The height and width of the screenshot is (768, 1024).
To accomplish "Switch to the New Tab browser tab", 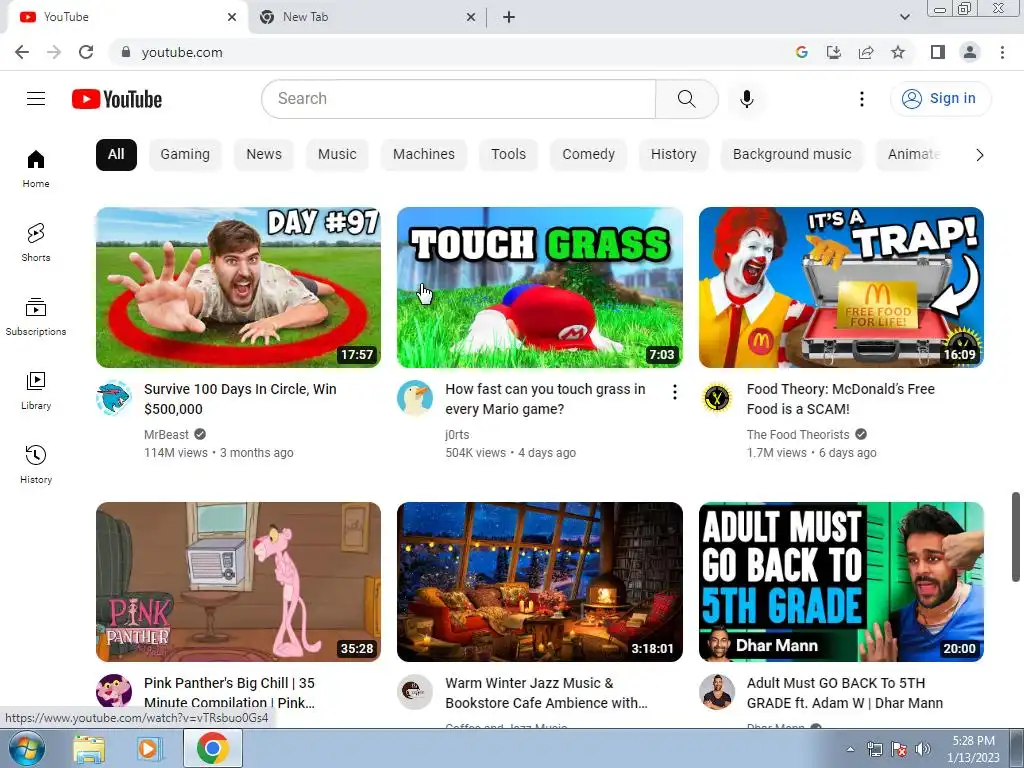I will [368, 17].
